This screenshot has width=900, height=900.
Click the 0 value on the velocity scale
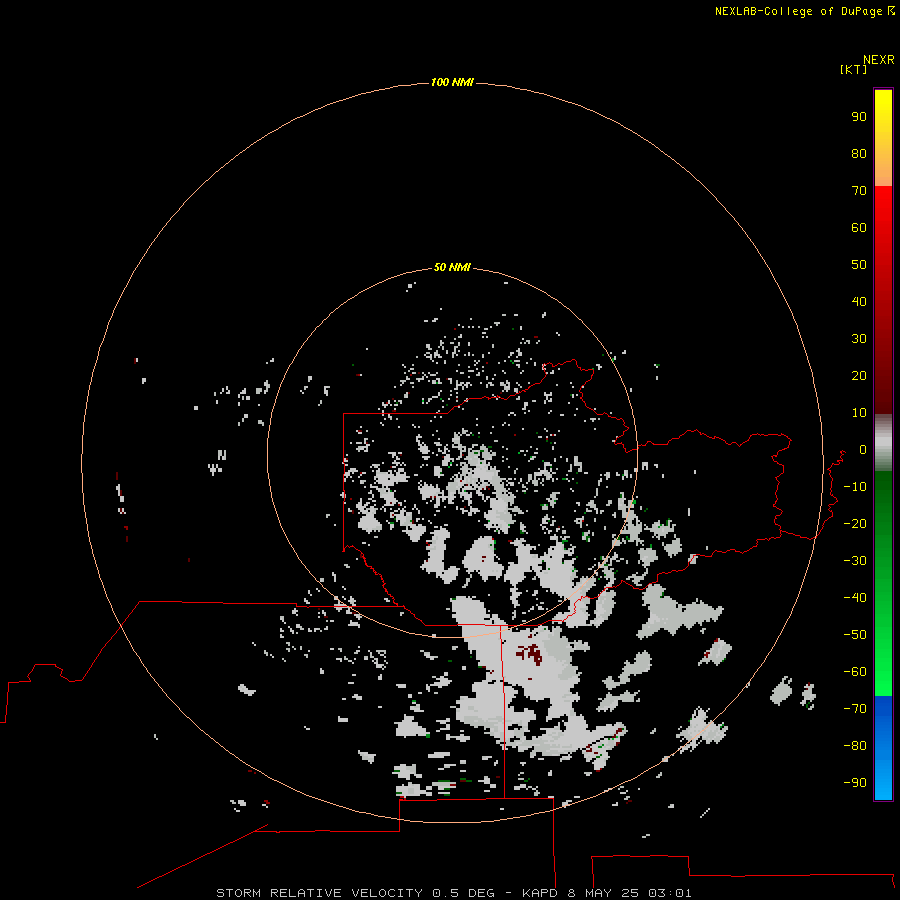coord(863,450)
